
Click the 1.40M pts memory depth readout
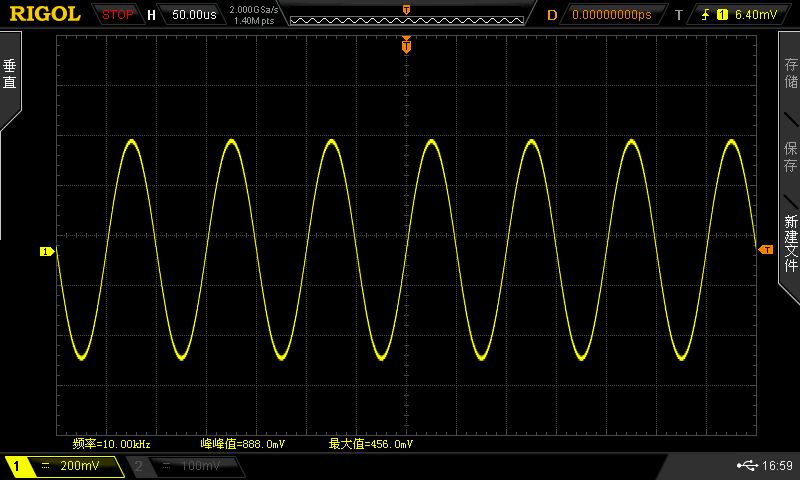(x=254, y=21)
